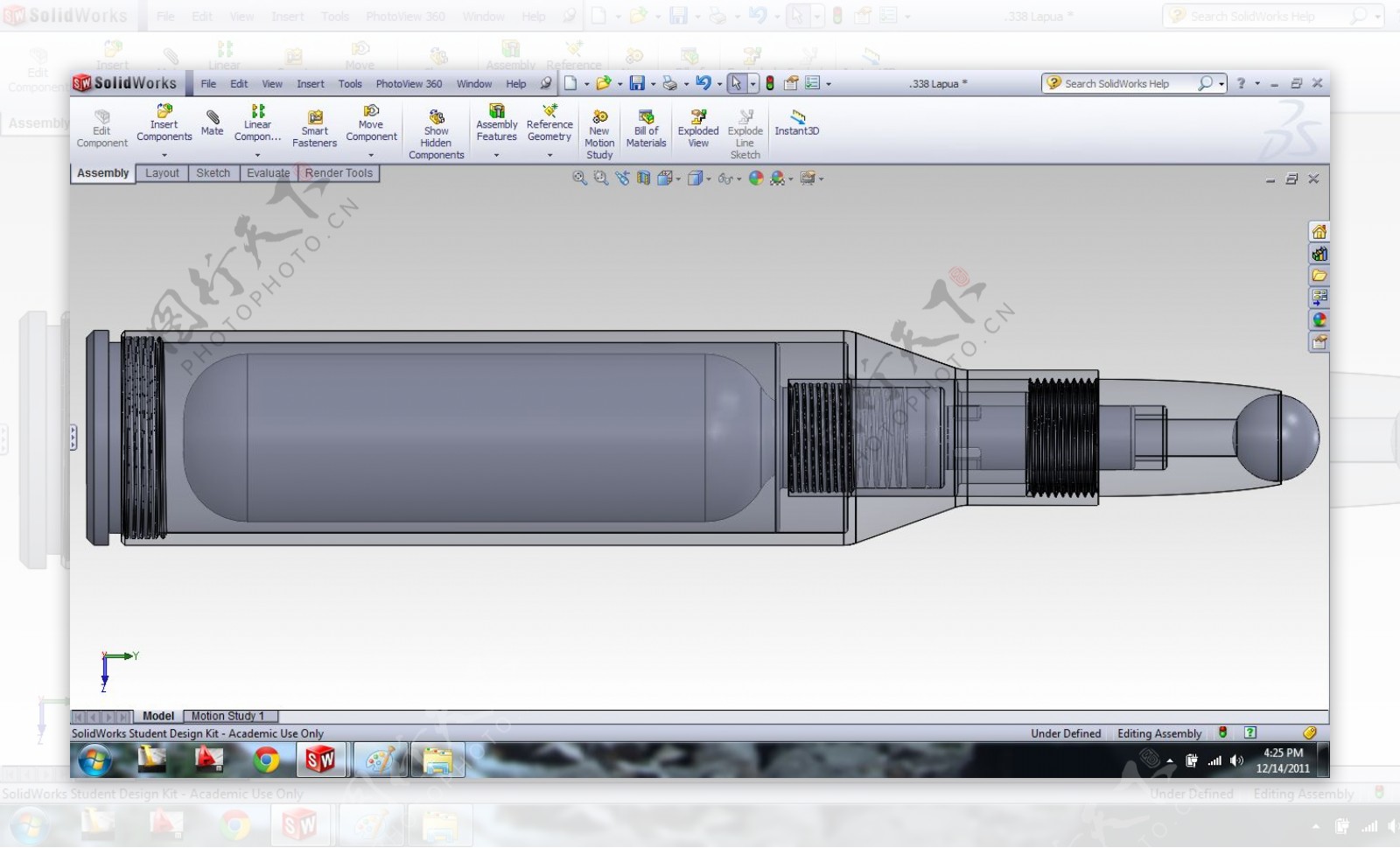The height and width of the screenshot is (848, 1400).
Task: Open the Tools menu
Action: pos(350,84)
